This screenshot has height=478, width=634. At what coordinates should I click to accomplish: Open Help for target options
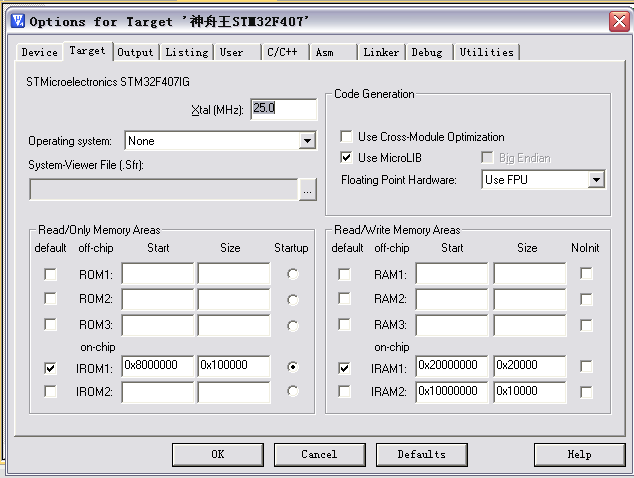coord(579,455)
